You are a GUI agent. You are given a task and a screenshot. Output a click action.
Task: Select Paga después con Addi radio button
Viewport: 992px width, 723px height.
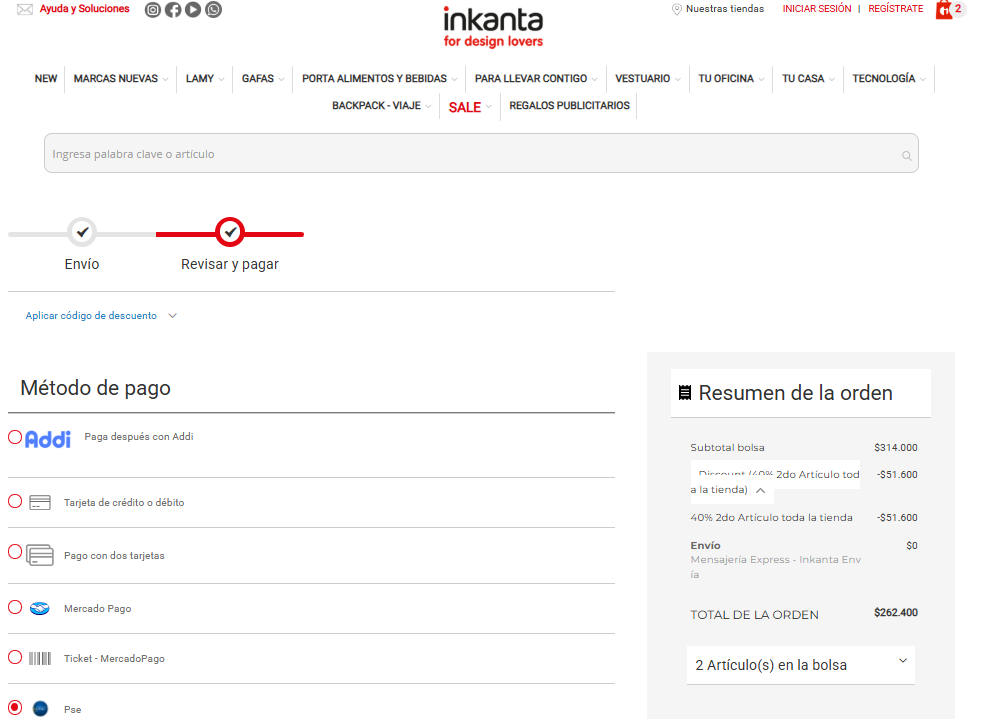click(x=15, y=437)
